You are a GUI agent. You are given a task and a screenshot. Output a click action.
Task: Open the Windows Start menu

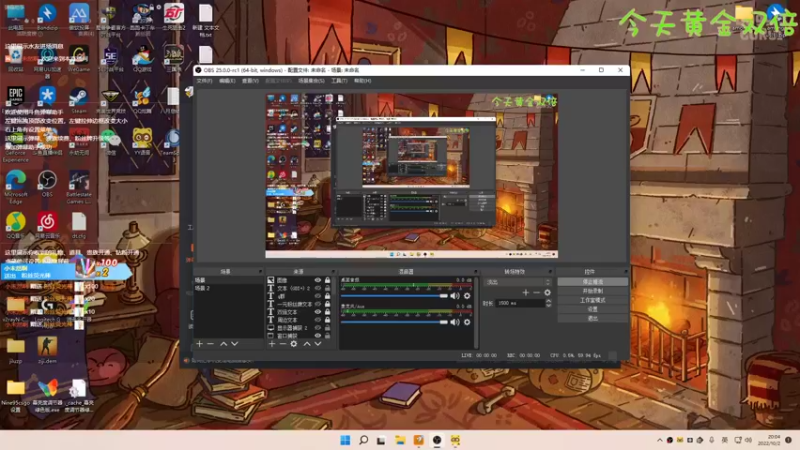[345, 440]
